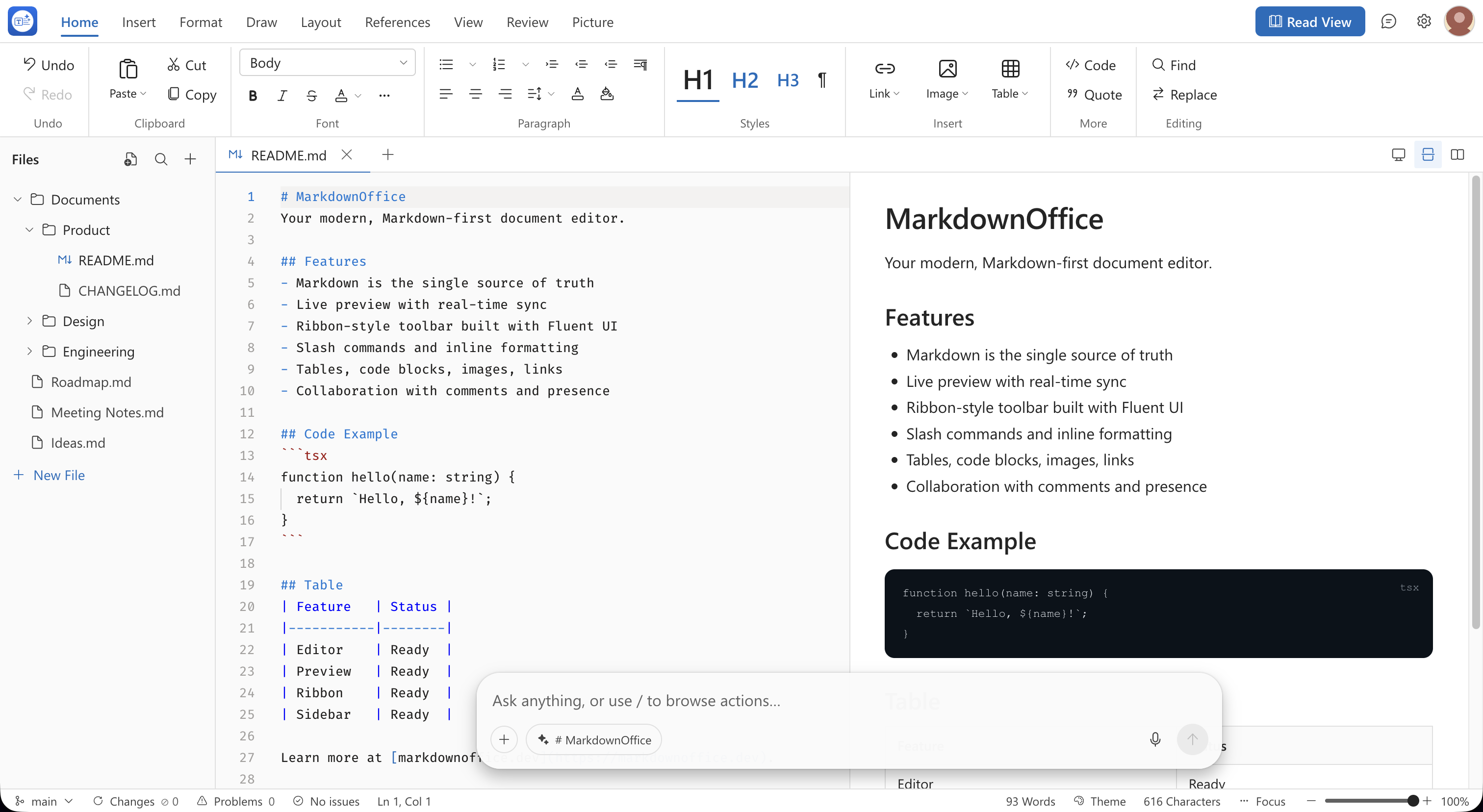The height and width of the screenshot is (812, 1483).
Task: Open search in Files panel
Action: (161, 159)
